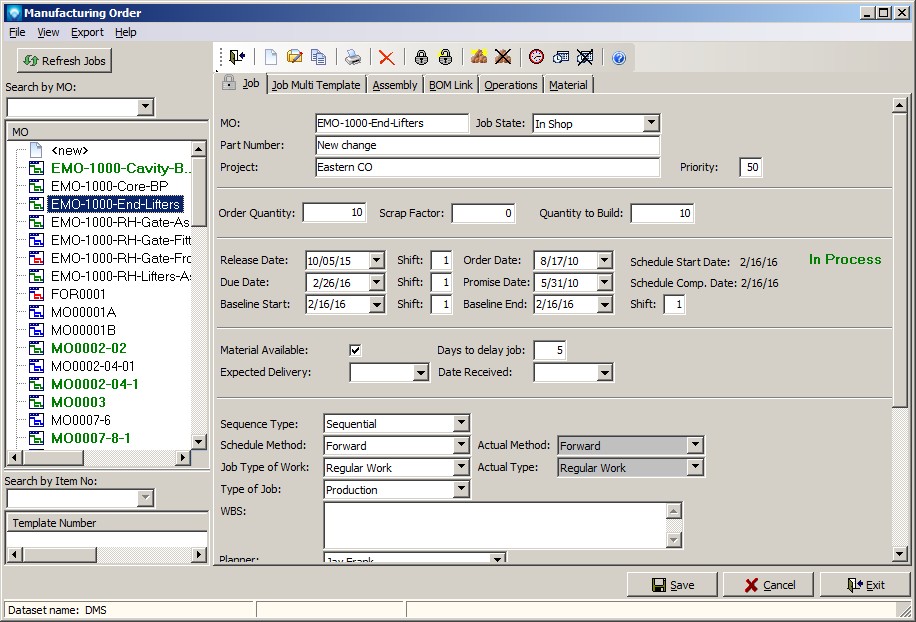The image size is (916, 622).
Task: Click the MO list horizontal scrollbar right arrow
Action: [x=183, y=457]
